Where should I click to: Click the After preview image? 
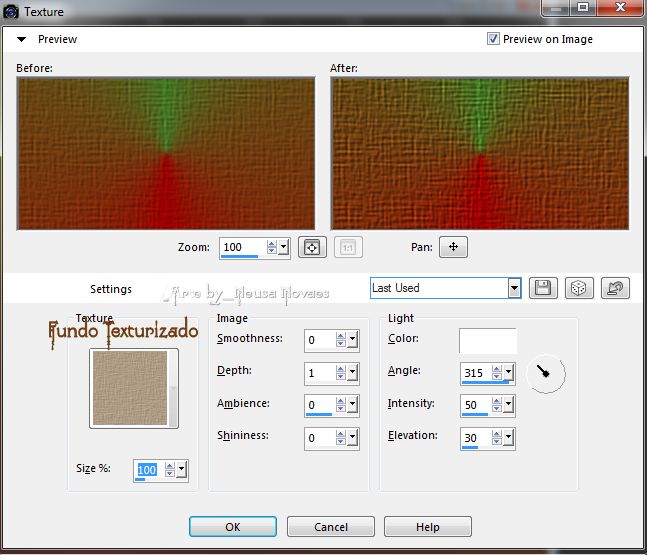point(480,154)
